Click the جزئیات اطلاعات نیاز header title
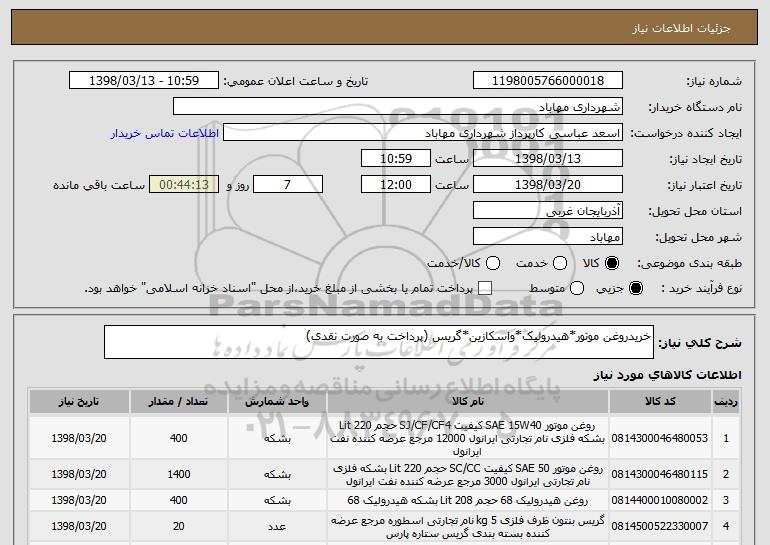 [x=681, y=28]
